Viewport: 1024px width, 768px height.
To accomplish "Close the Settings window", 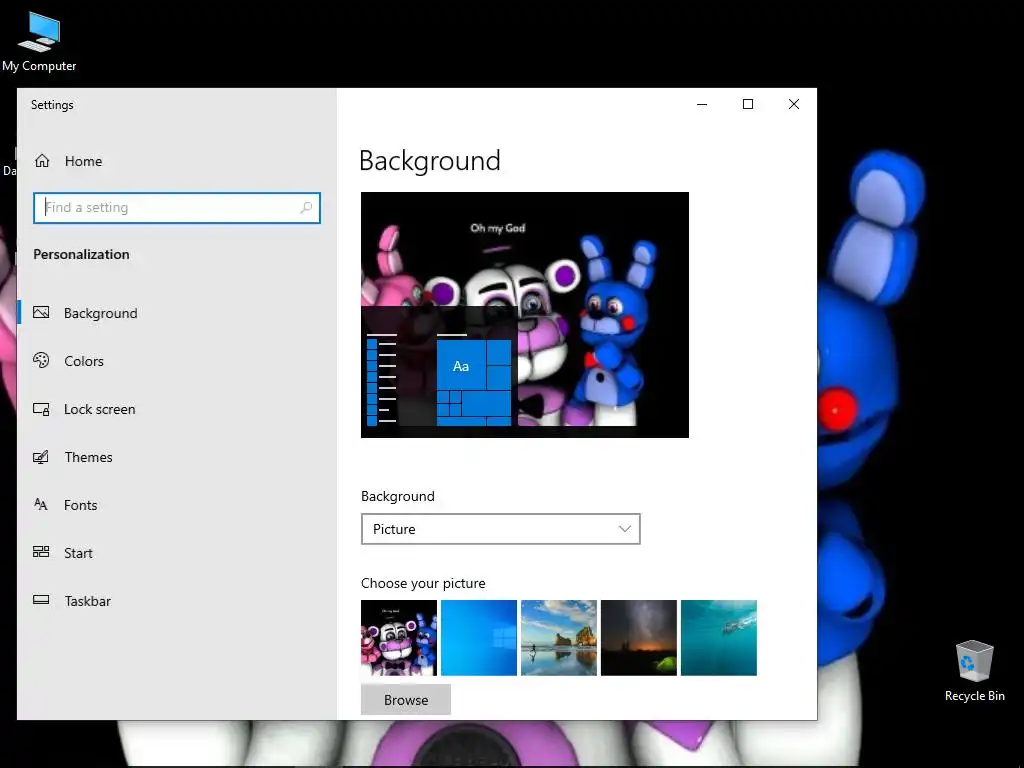I will pyautogui.click(x=793, y=104).
